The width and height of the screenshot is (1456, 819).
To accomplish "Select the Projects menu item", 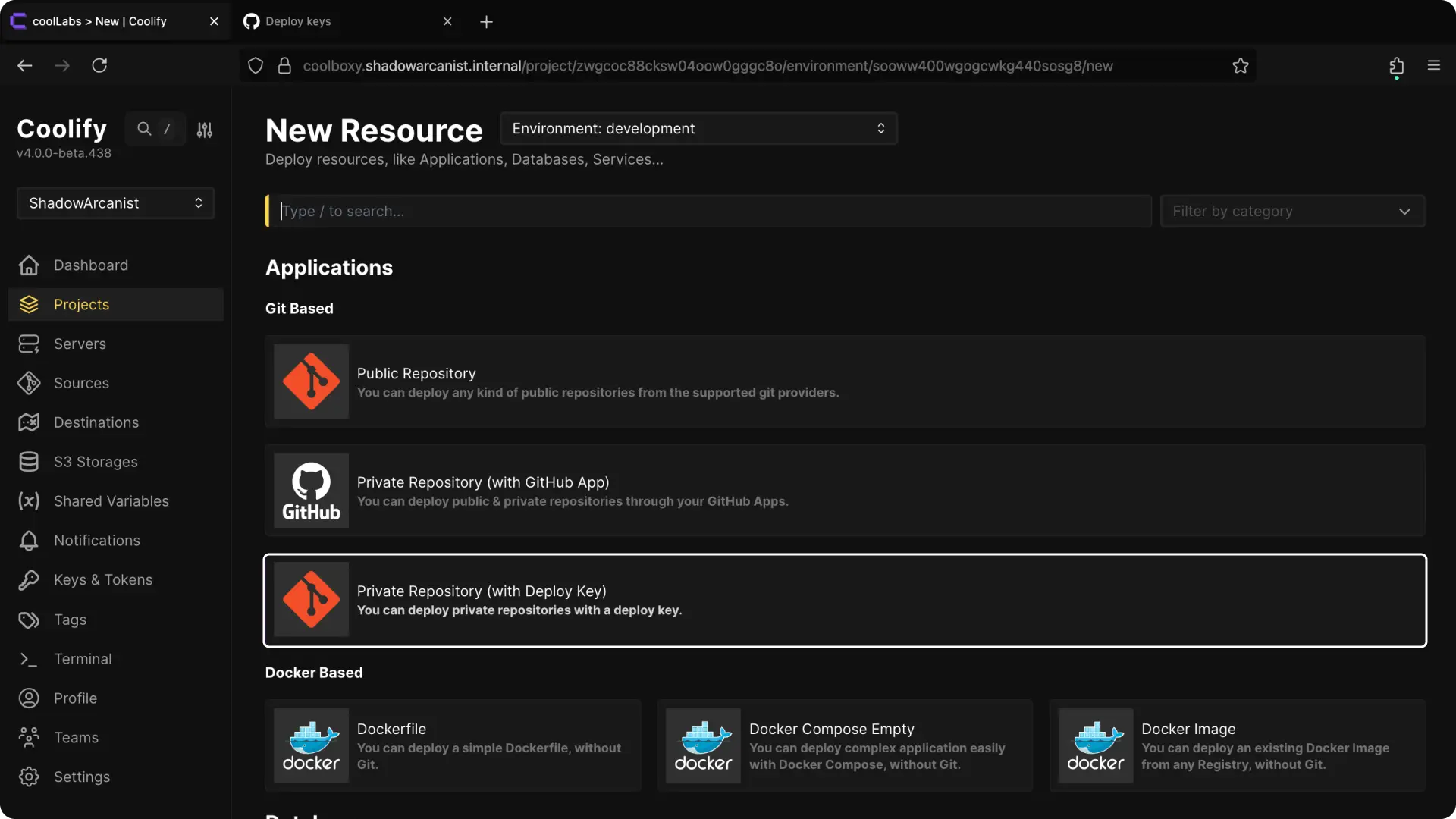I will point(81,304).
